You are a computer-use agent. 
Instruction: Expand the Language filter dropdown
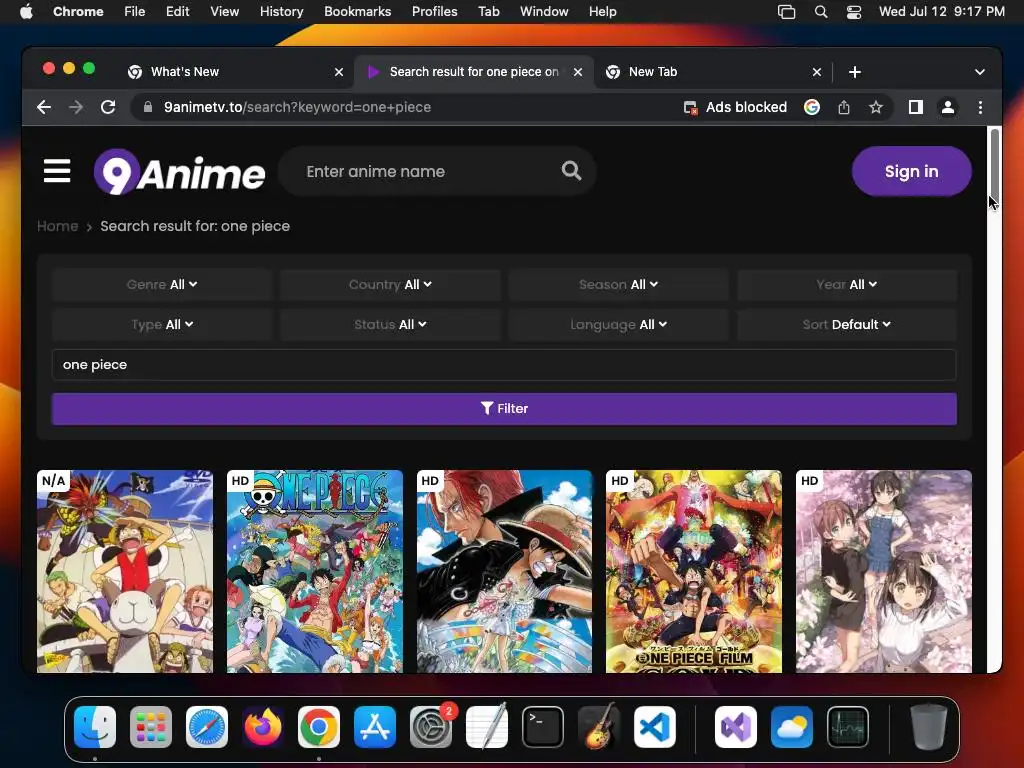coord(618,325)
